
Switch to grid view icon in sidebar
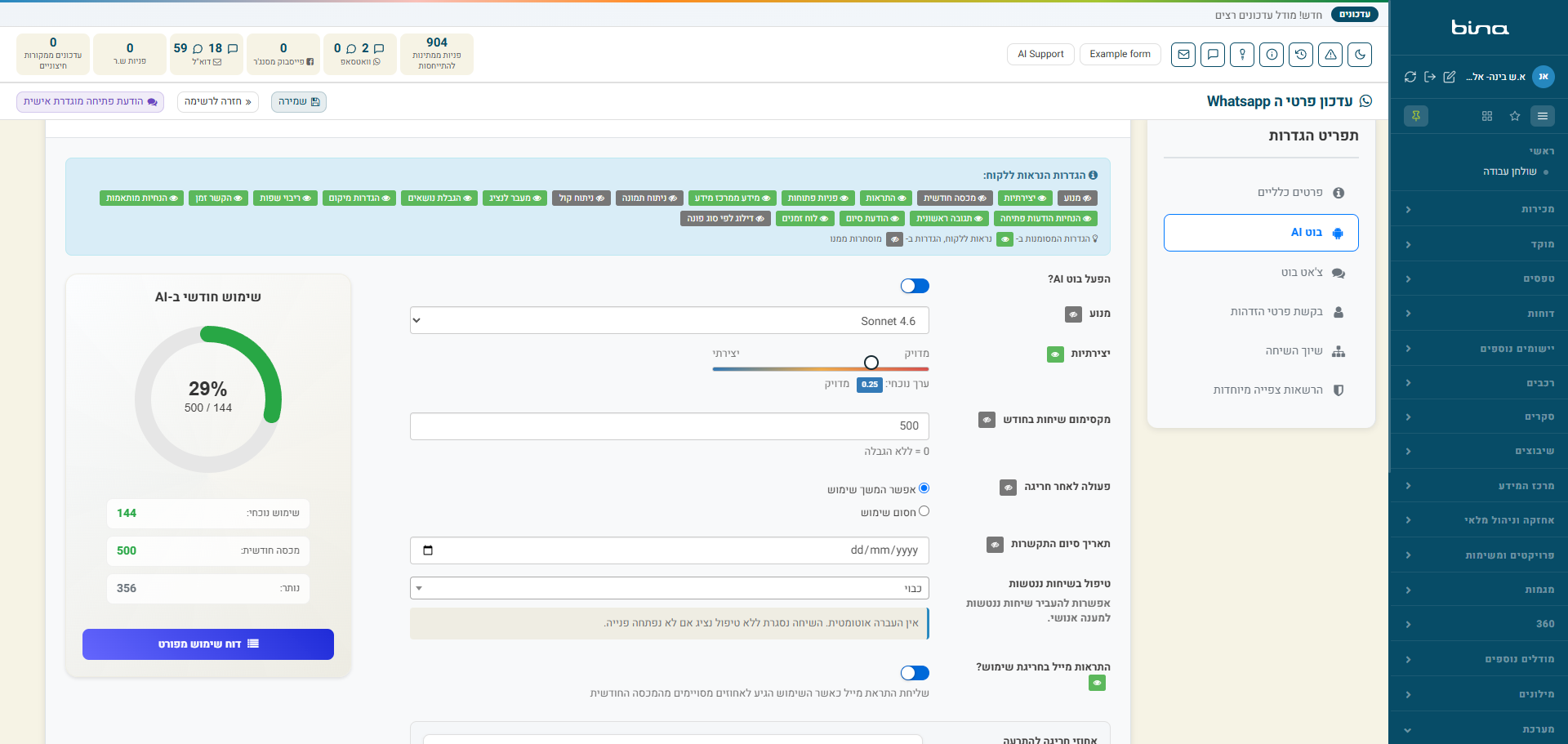point(1487,116)
